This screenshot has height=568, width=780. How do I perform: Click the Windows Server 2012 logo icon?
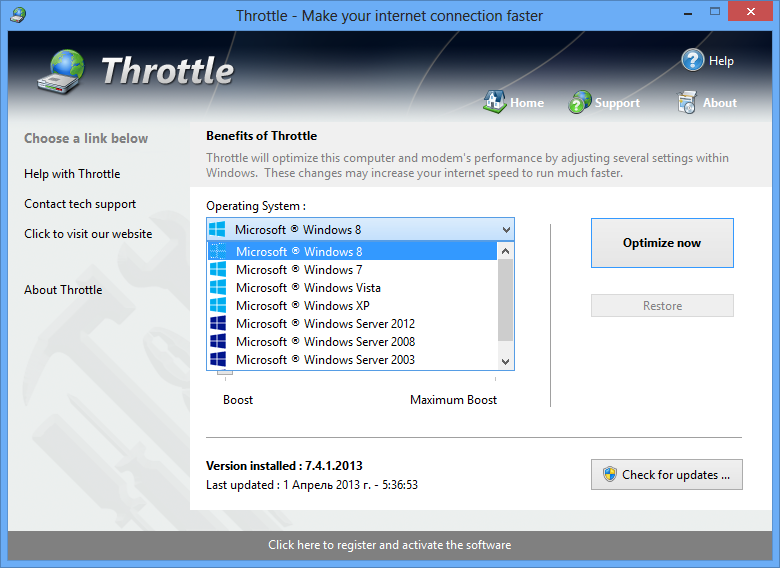pyautogui.click(x=218, y=323)
